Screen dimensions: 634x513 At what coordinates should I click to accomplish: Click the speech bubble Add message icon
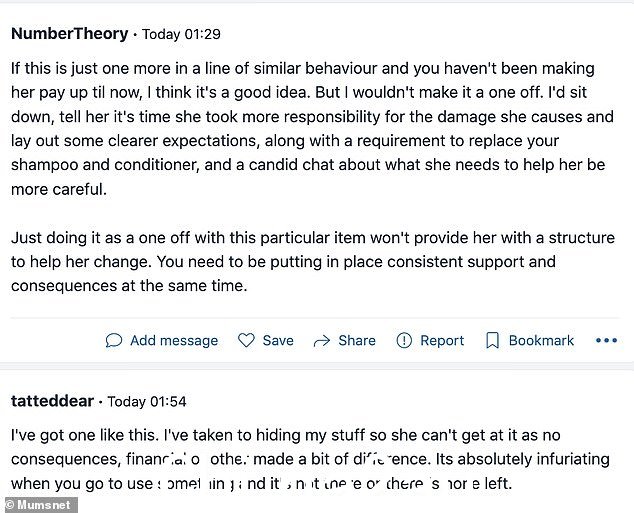tap(114, 340)
